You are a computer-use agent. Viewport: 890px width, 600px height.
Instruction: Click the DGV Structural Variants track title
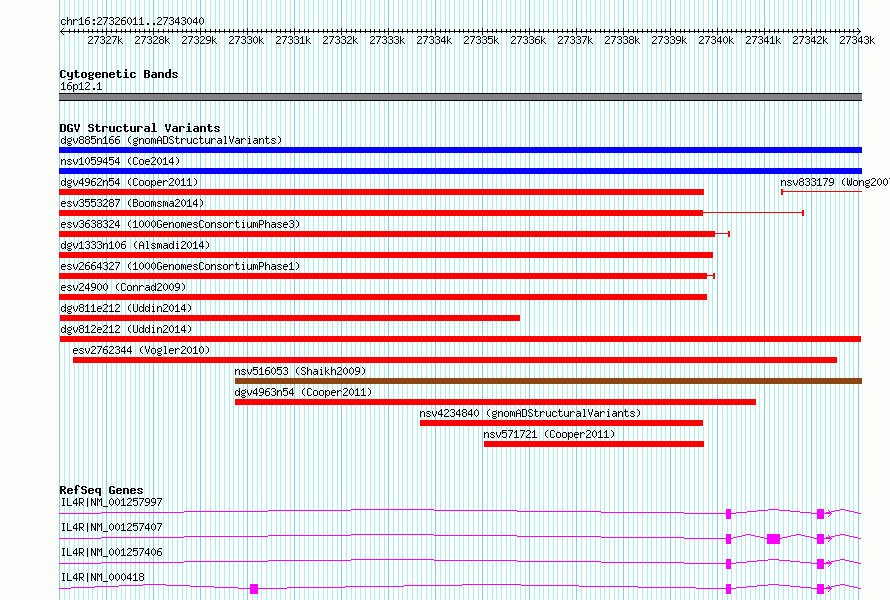tap(140, 128)
